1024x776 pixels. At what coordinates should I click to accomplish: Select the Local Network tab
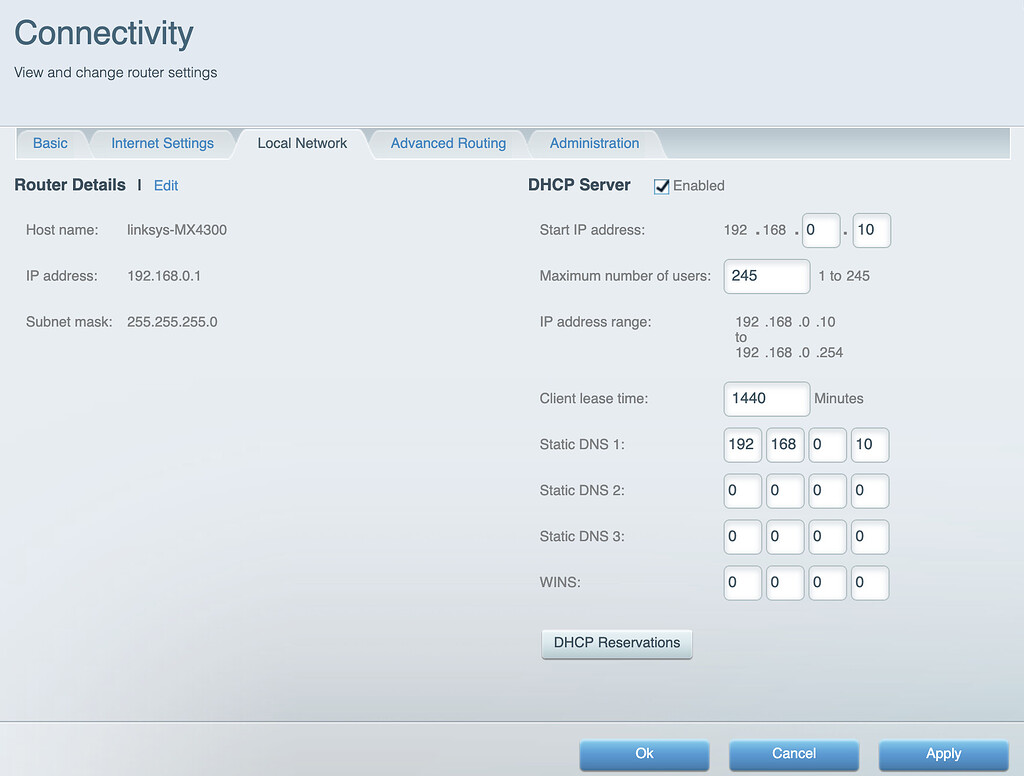click(x=302, y=143)
